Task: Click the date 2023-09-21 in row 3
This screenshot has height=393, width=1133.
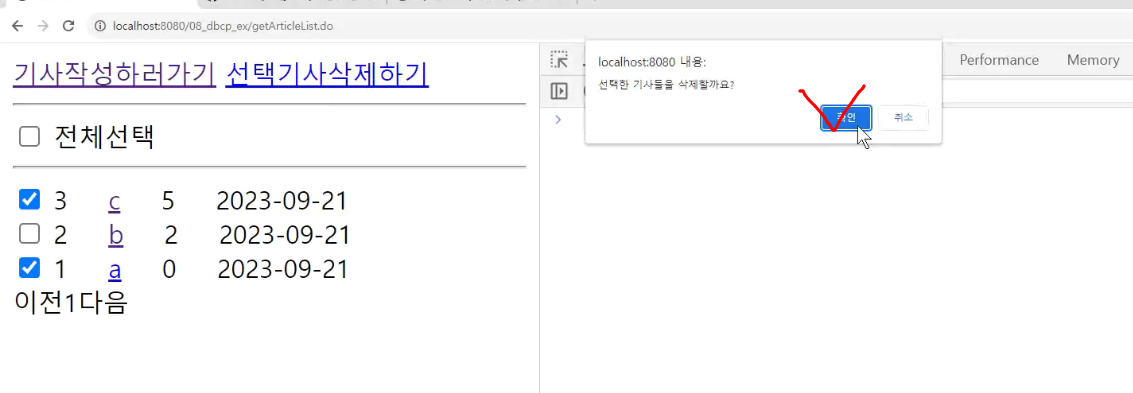Action: 282,200
